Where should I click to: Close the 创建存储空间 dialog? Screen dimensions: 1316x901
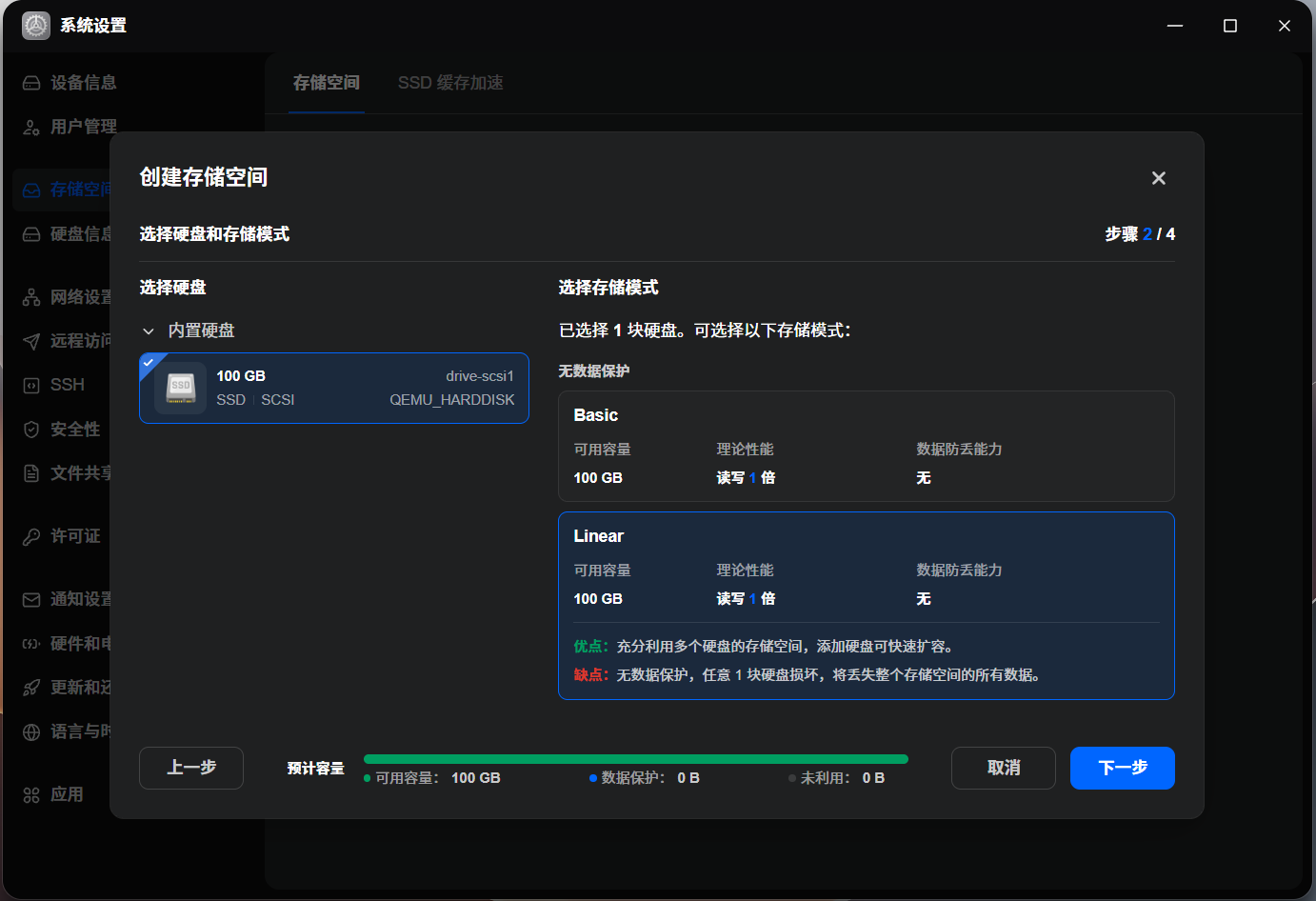click(x=1158, y=178)
